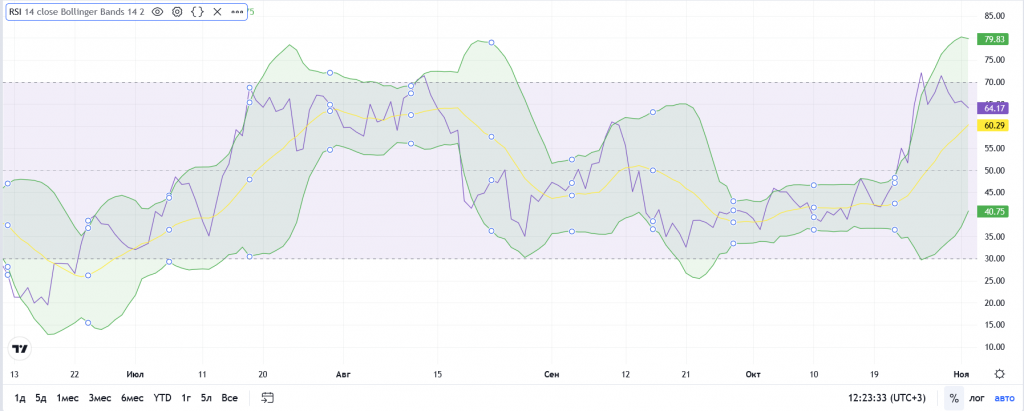Click the purple 64.17 RSI value label
This screenshot has width=1024, height=411.
[x=994, y=108]
